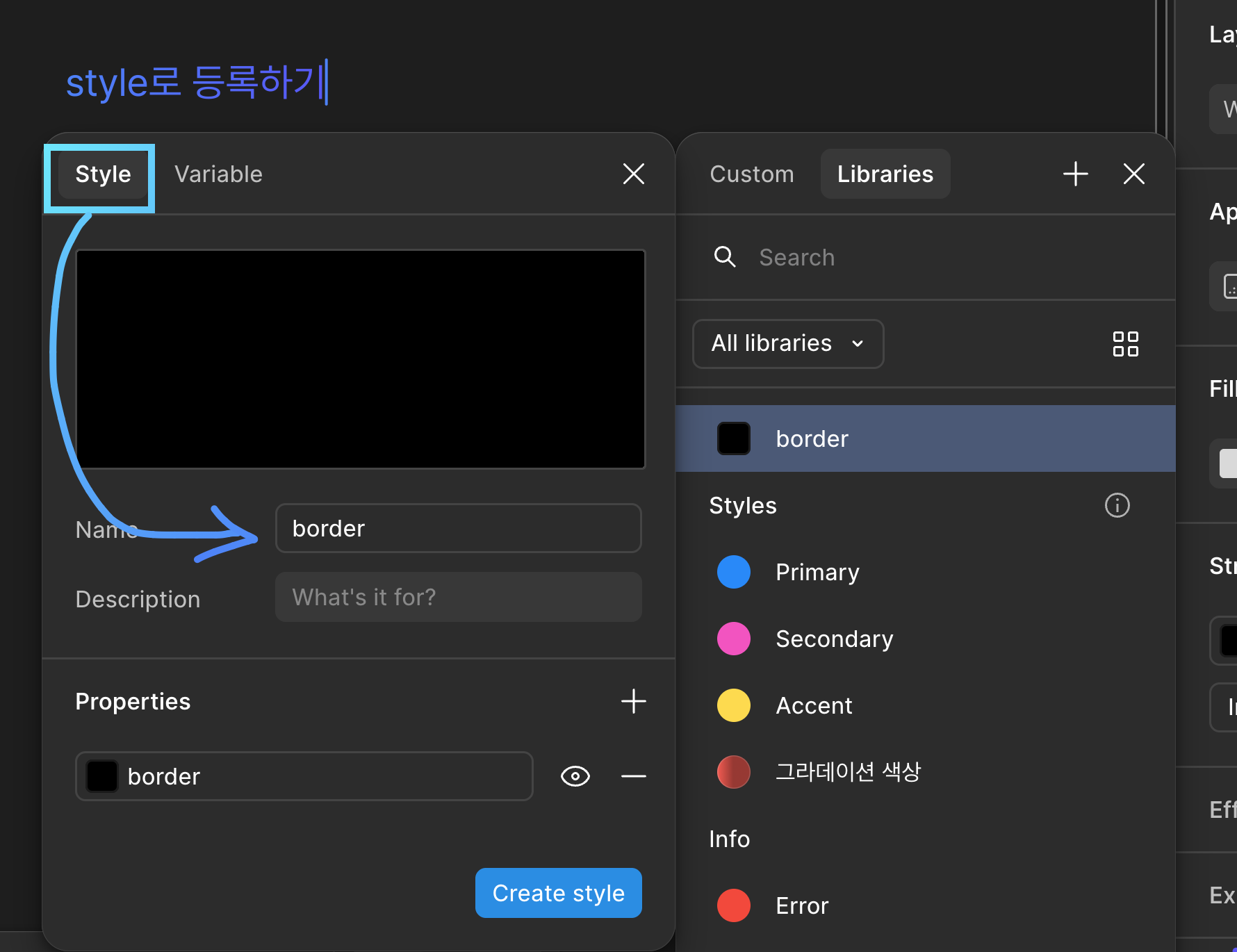Click the style로 등록하기 text on canvas

[x=196, y=83]
